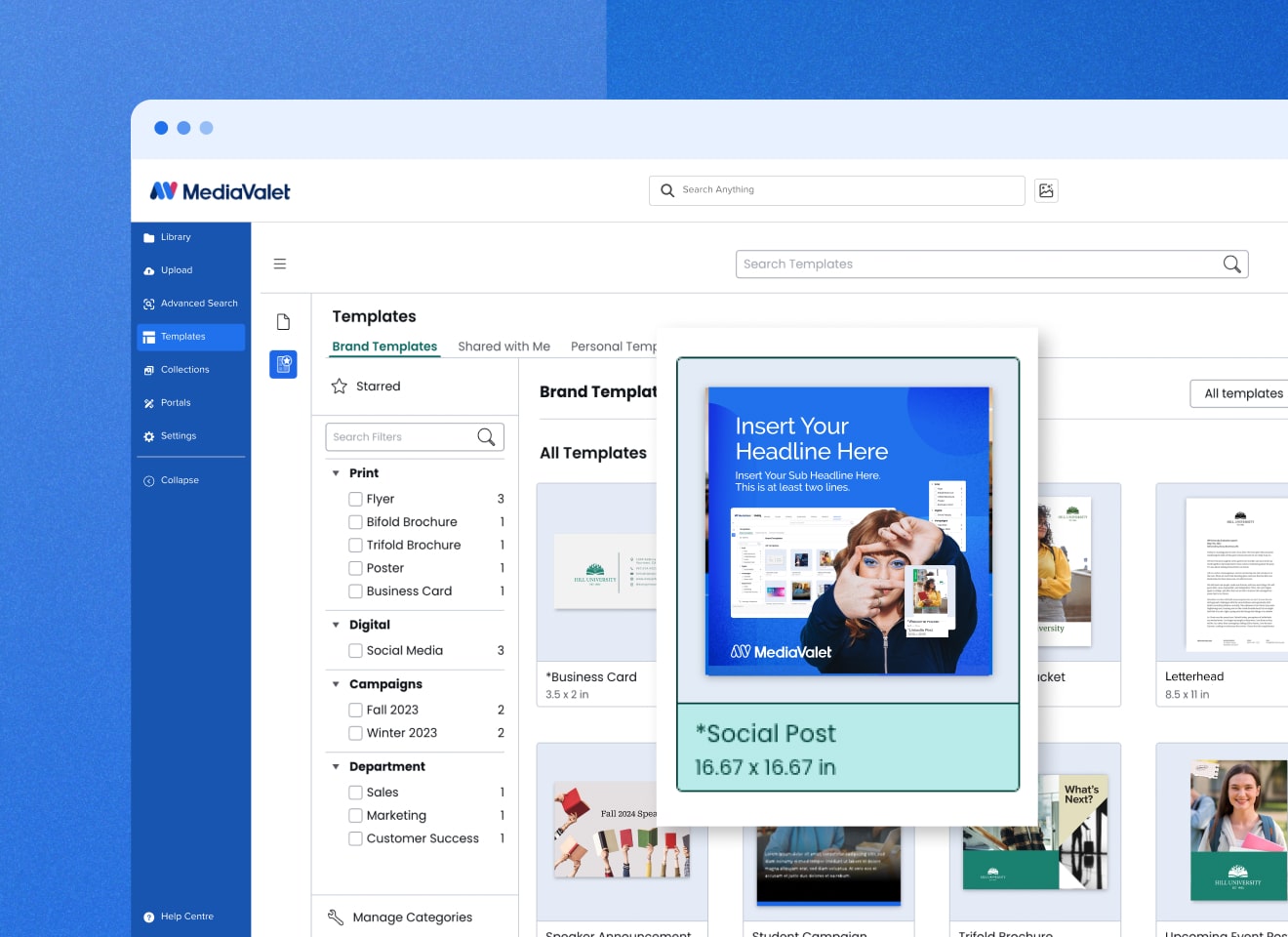Viewport: 1288px width, 937px height.
Task: Select Templates in the sidebar
Action: coord(190,337)
